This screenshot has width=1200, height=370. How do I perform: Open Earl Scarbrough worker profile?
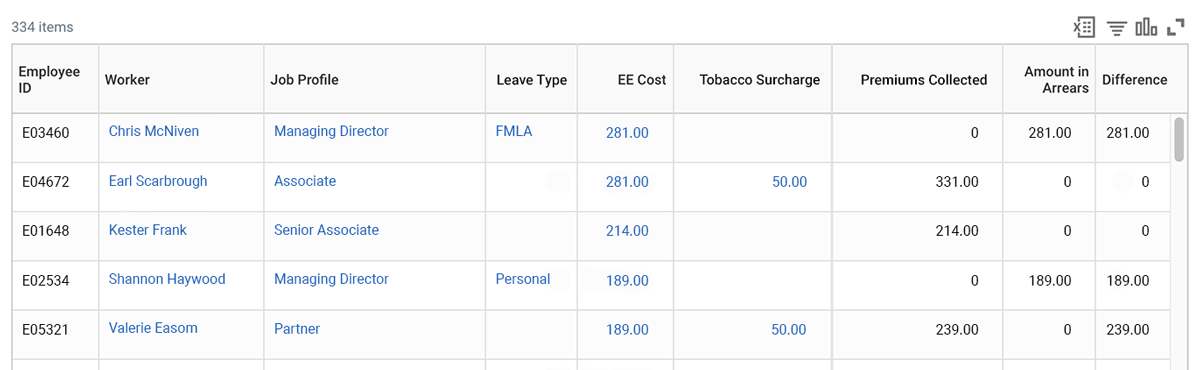click(x=158, y=181)
